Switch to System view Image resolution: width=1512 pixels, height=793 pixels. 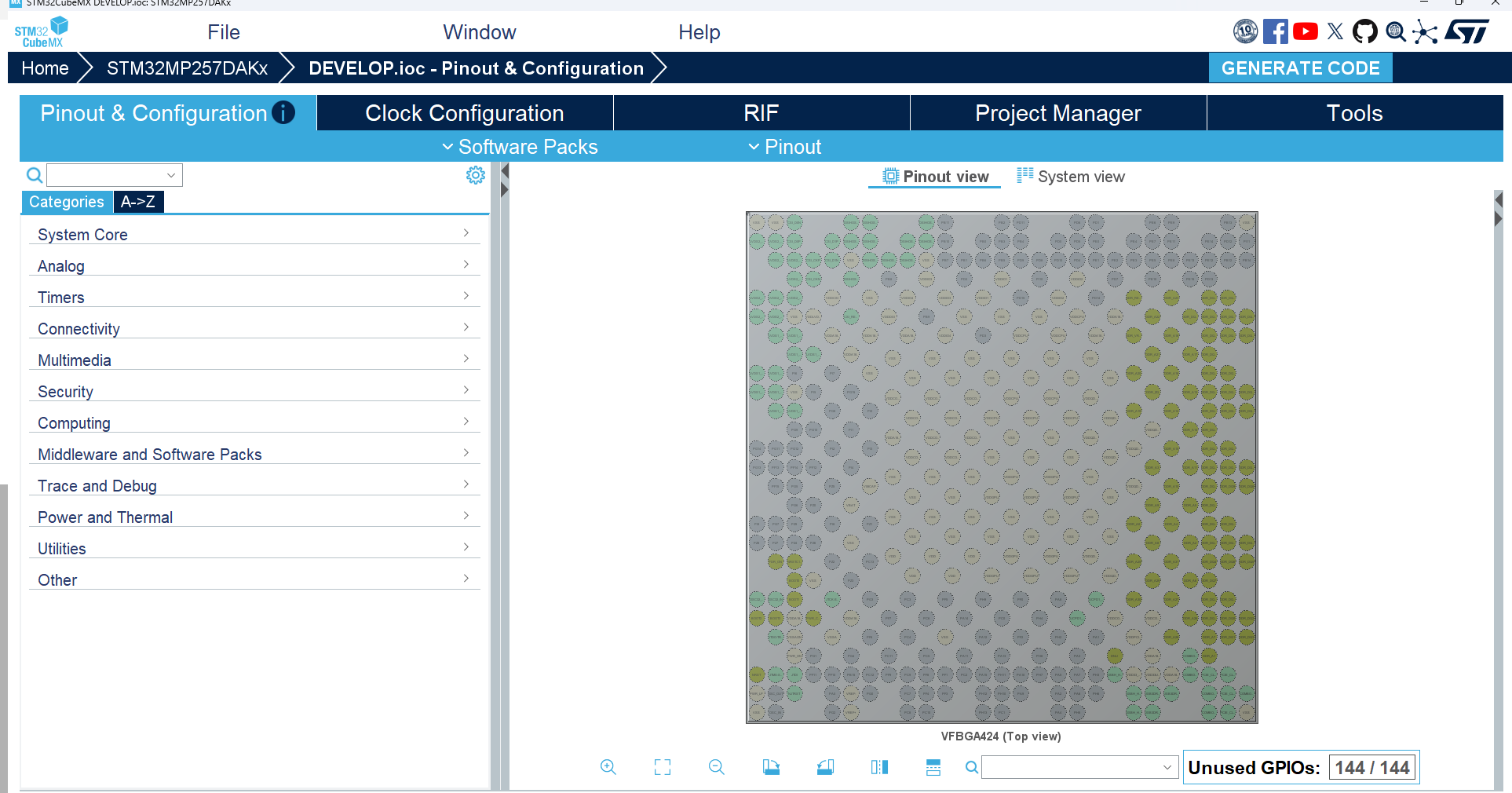point(1071,177)
